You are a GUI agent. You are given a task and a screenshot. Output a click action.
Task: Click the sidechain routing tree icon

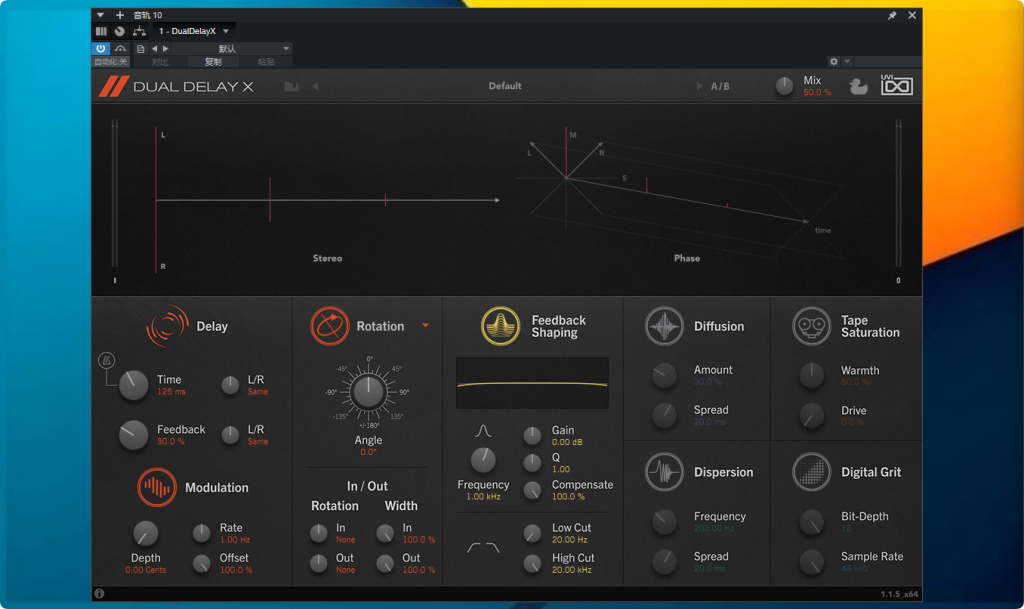pos(139,31)
